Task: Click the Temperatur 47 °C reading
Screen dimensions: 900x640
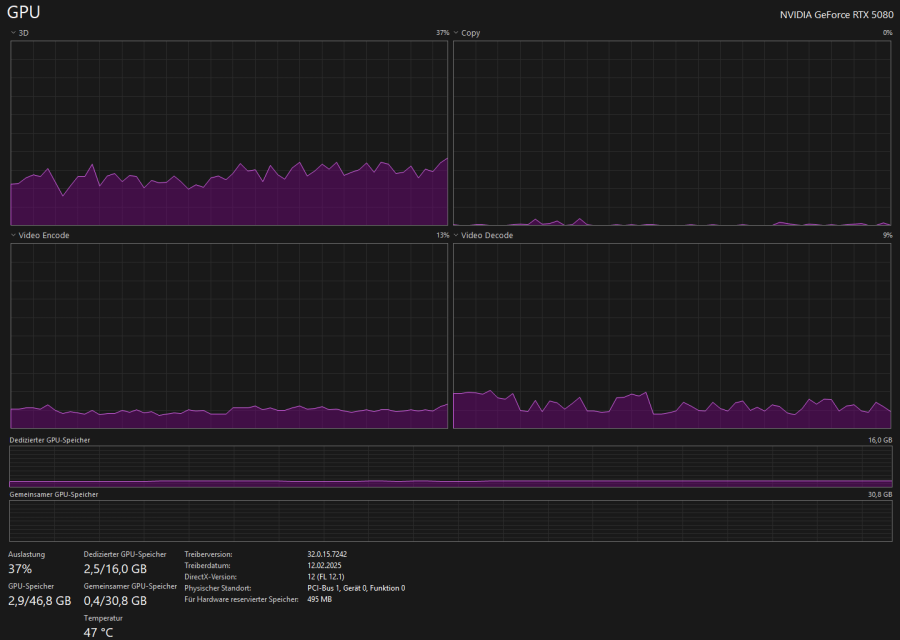Action: [x=99, y=632]
